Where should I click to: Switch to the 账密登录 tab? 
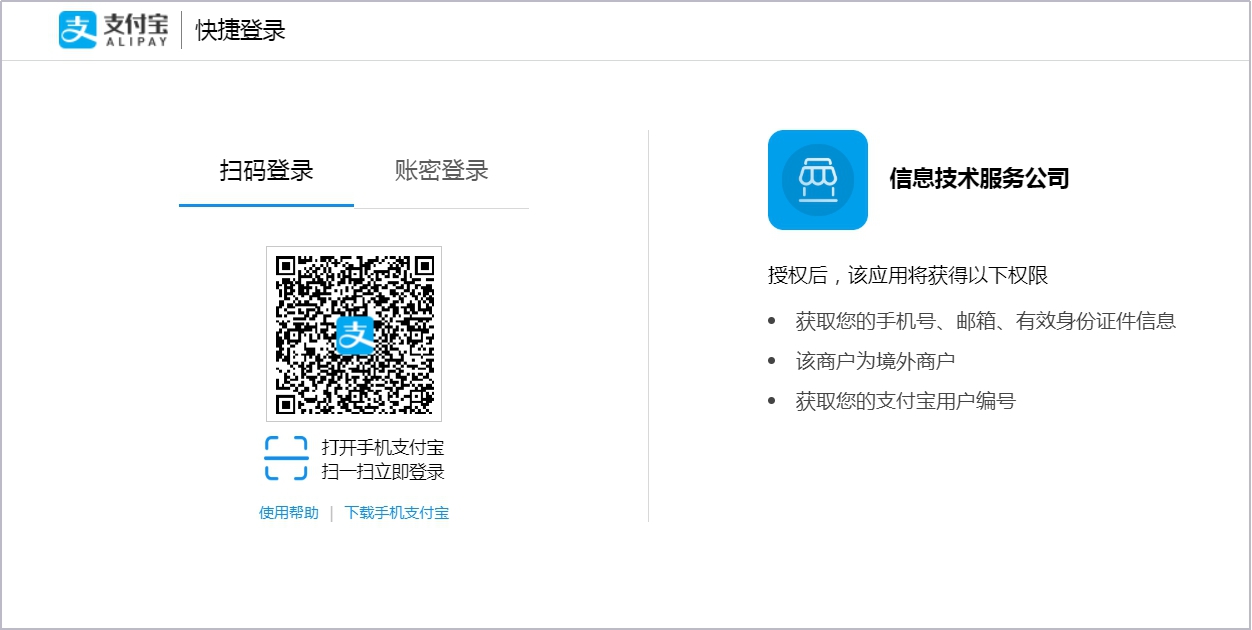tap(443, 170)
